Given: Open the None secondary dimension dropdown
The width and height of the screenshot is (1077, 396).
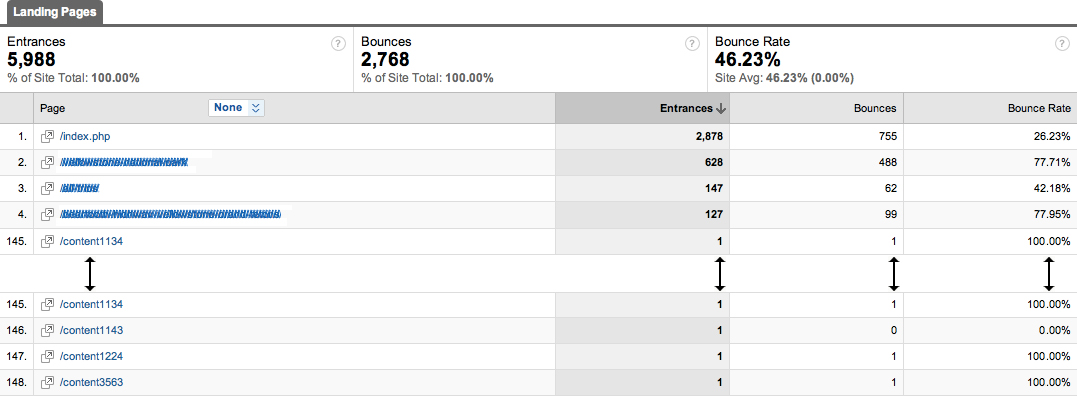Looking at the screenshot, I should [x=236, y=108].
